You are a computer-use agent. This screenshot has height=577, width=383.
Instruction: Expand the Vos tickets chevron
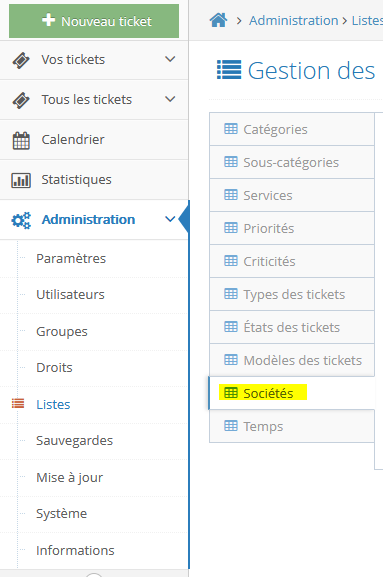170,59
